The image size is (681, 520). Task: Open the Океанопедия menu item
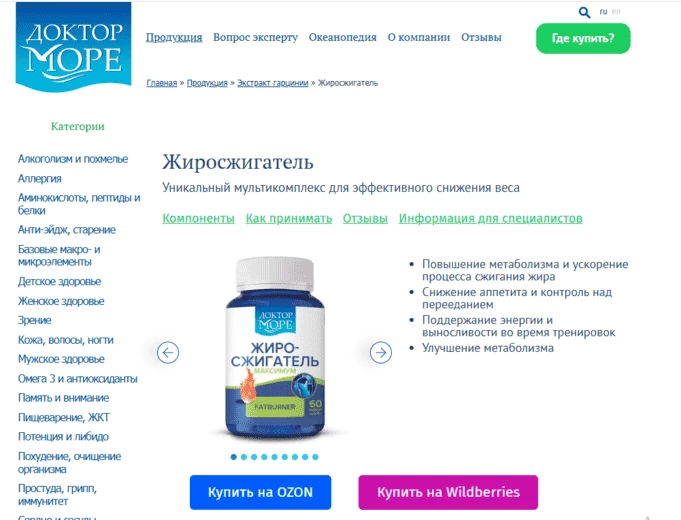coord(343,37)
